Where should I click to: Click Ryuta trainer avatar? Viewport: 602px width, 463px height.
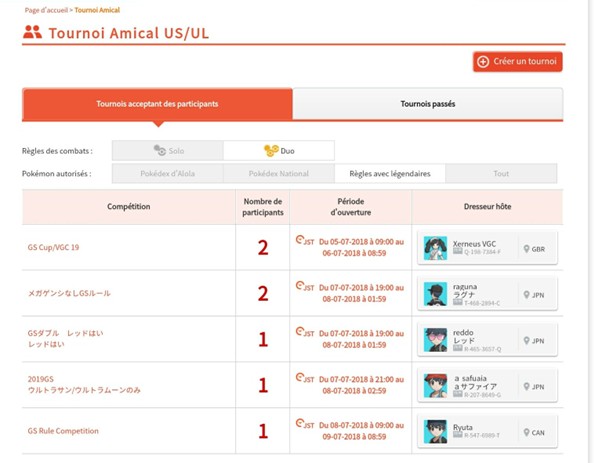(435, 432)
